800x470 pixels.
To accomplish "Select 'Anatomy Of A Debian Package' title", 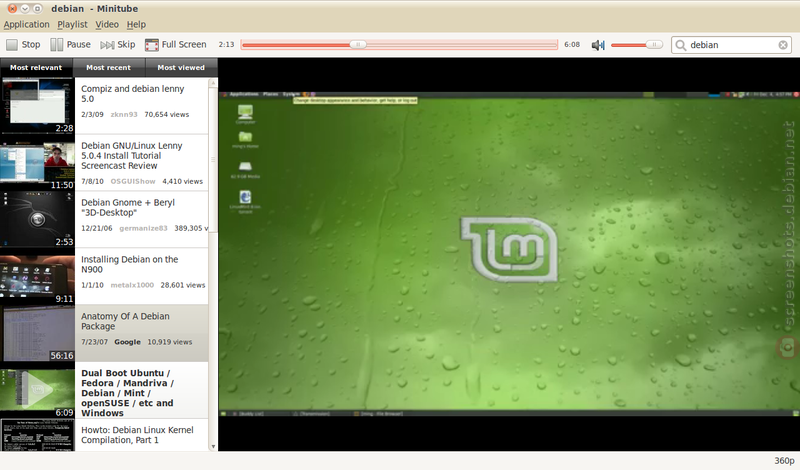I will click(x=126, y=321).
